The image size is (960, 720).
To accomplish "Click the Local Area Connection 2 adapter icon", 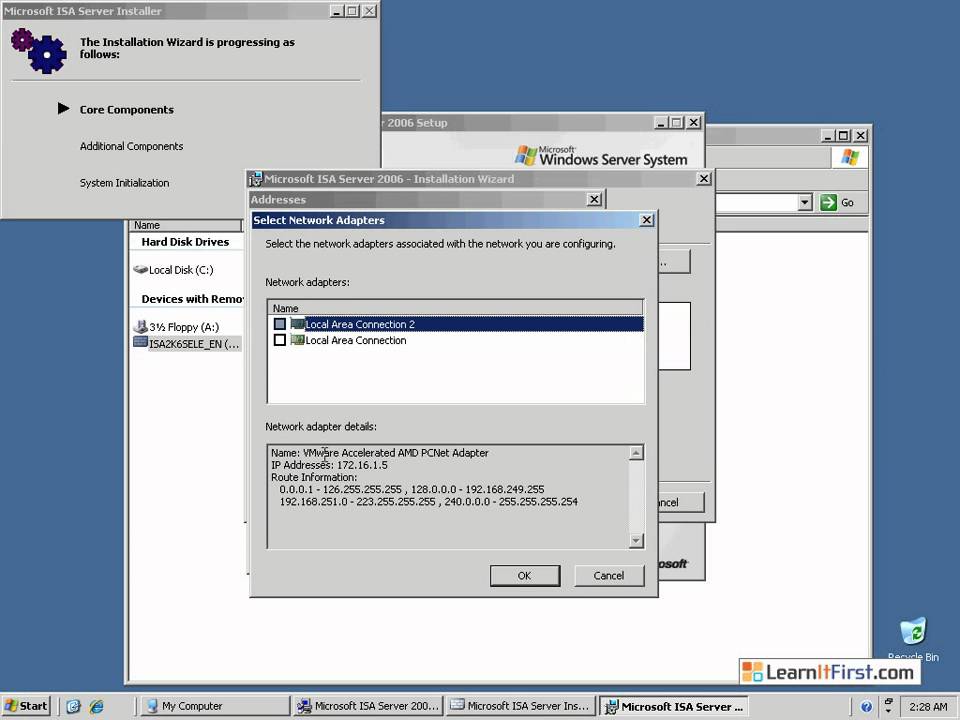I will 297,324.
